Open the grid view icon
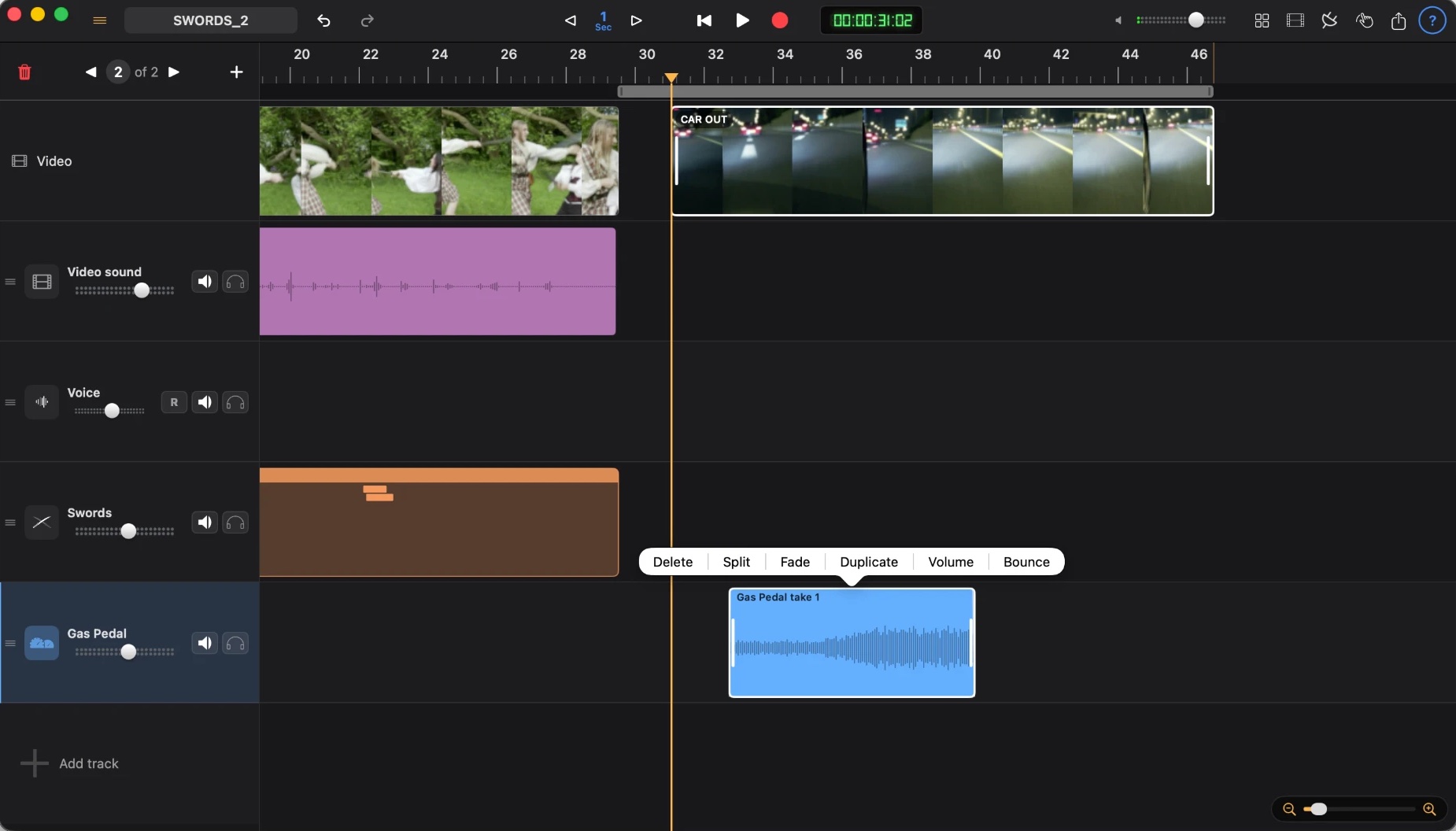1456x831 pixels. 1262,20
